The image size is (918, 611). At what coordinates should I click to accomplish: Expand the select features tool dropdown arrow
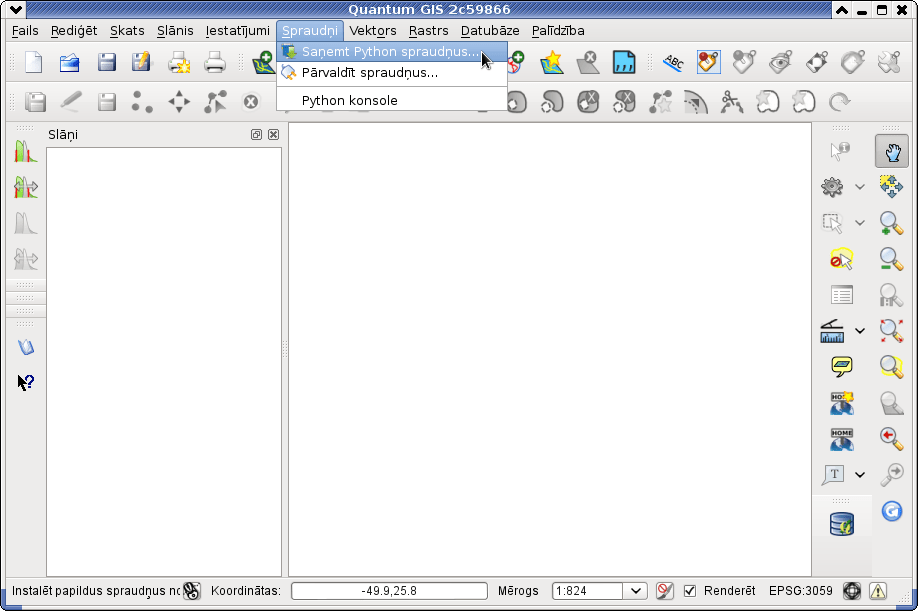pyautogui.click(x=859, y=222)
